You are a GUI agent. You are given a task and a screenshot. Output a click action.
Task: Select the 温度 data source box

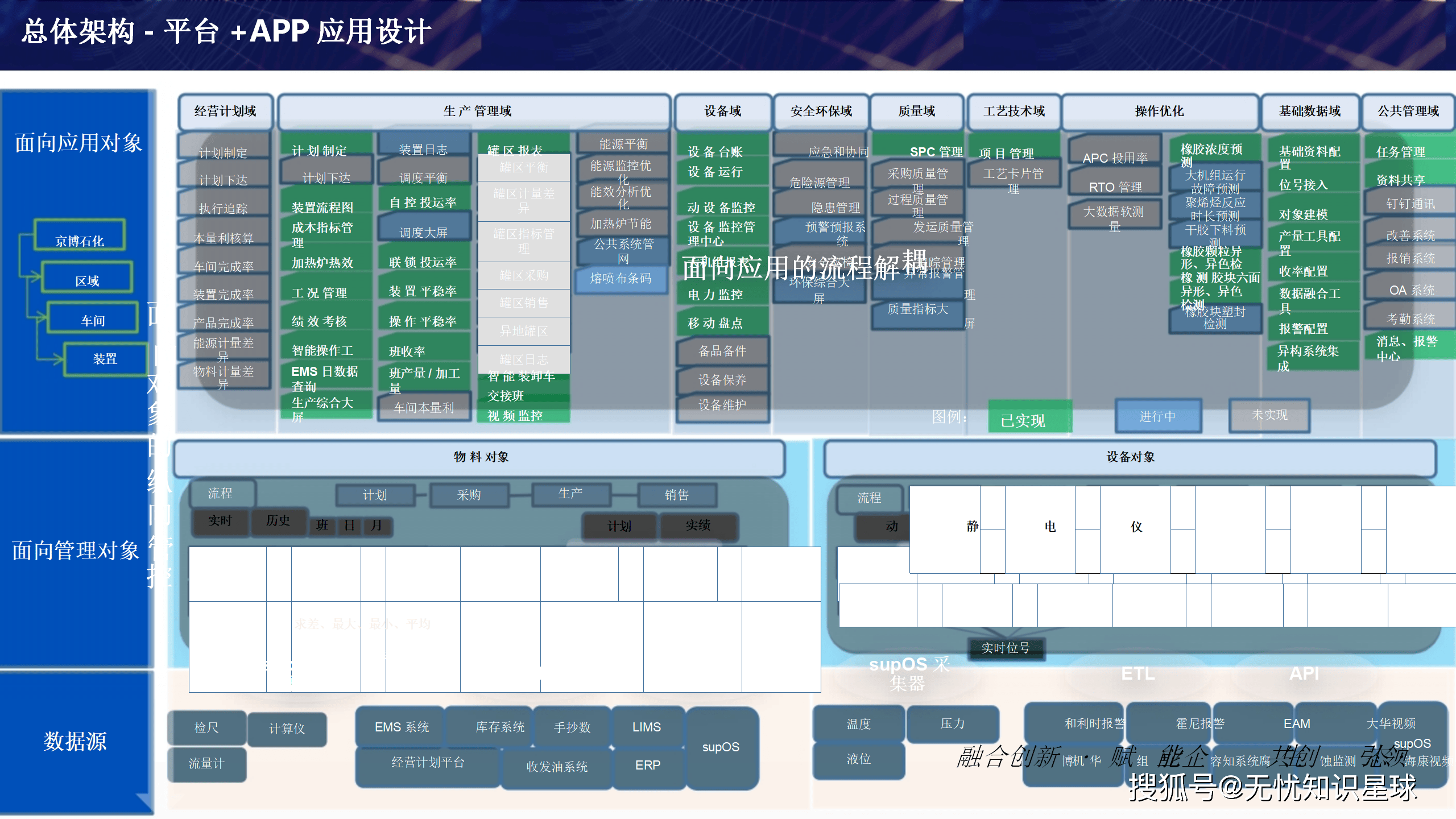(858, 723)
